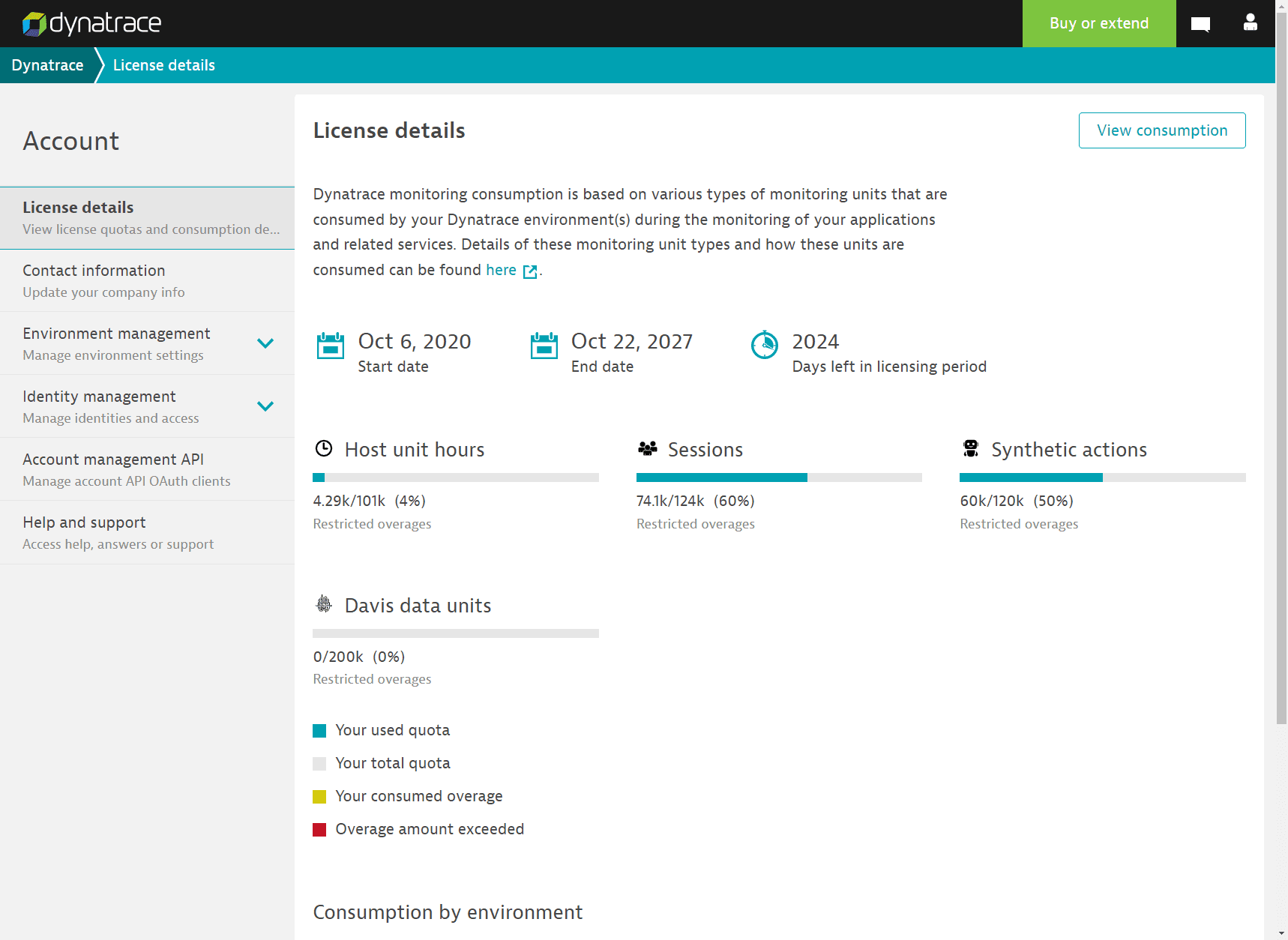Open the chat message icon
1288x940 pixels.
coord(1200,24)
